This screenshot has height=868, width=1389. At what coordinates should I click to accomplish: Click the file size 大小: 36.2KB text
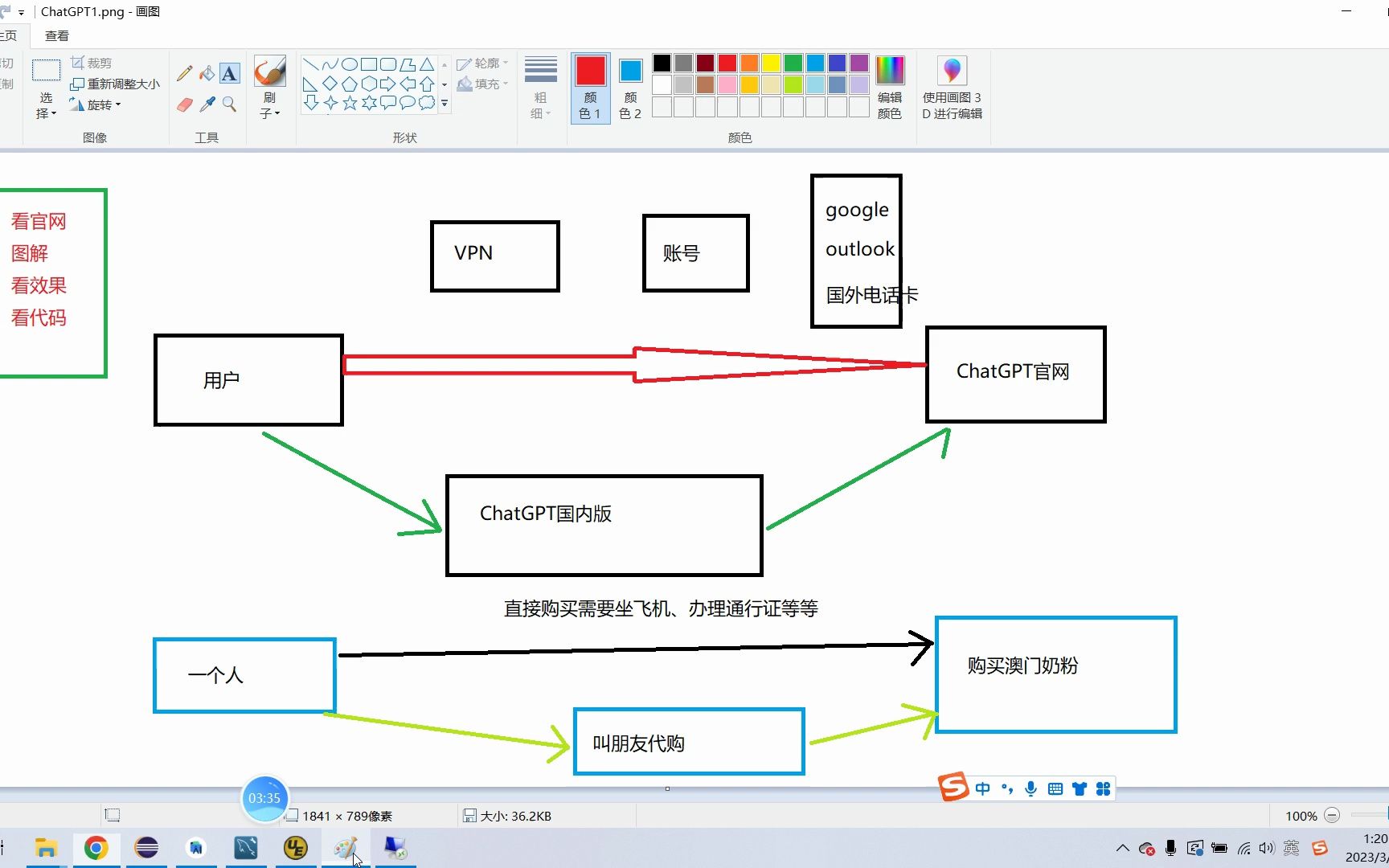515,816
